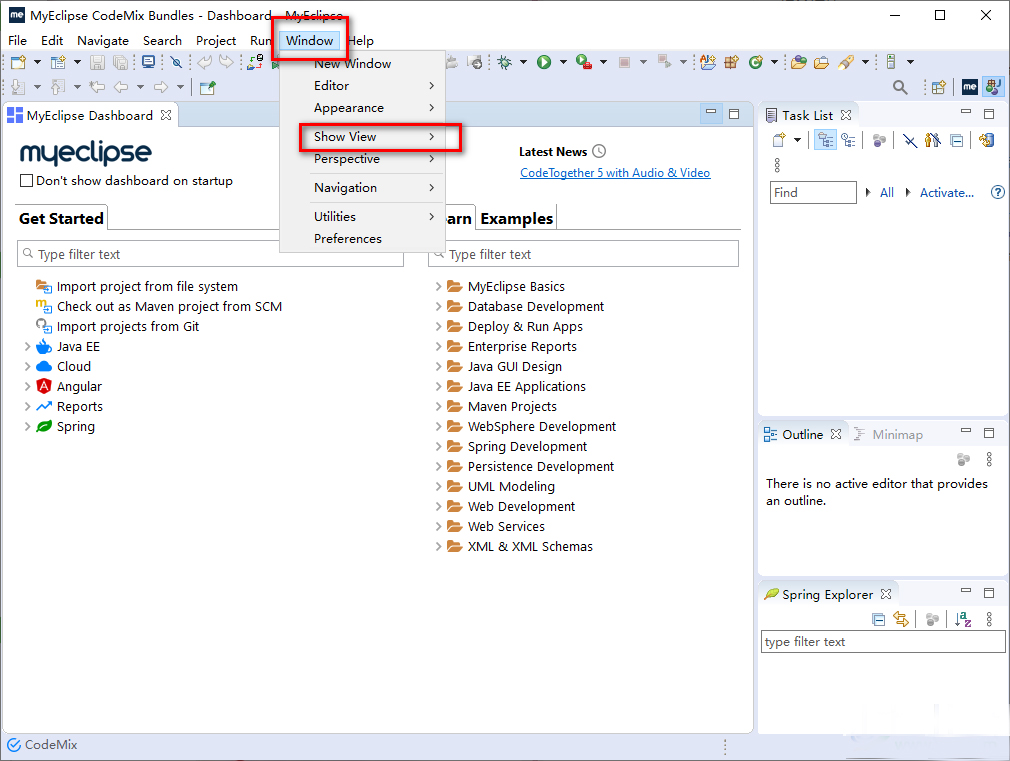Image resolution: width=1010 pixels, height=761 pixels.
Task: Click Check out as Maven project from SCM
Action: click(169, 307)
